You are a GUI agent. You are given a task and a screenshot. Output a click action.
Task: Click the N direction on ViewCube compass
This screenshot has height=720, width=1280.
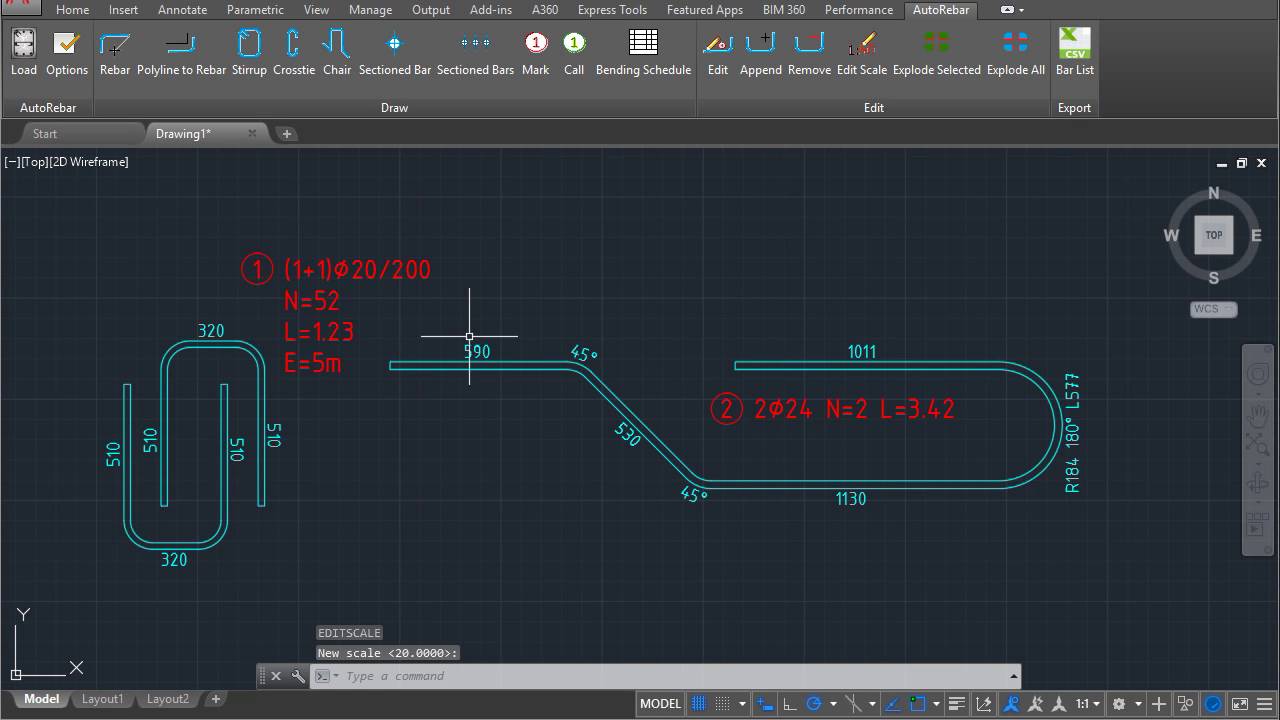coord(1213,193)
